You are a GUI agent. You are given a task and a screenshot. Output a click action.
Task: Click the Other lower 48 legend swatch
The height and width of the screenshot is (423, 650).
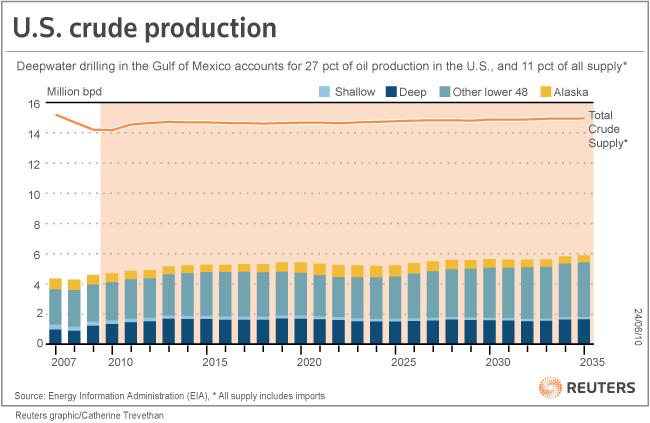(443, 92)
